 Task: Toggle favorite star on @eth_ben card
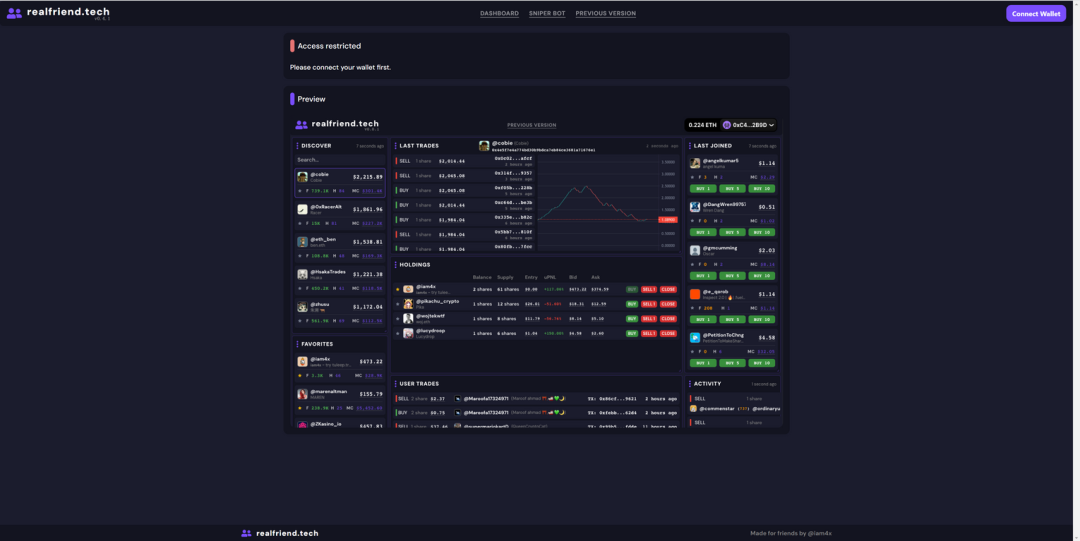pyautogui.click(x=300, y=256)
